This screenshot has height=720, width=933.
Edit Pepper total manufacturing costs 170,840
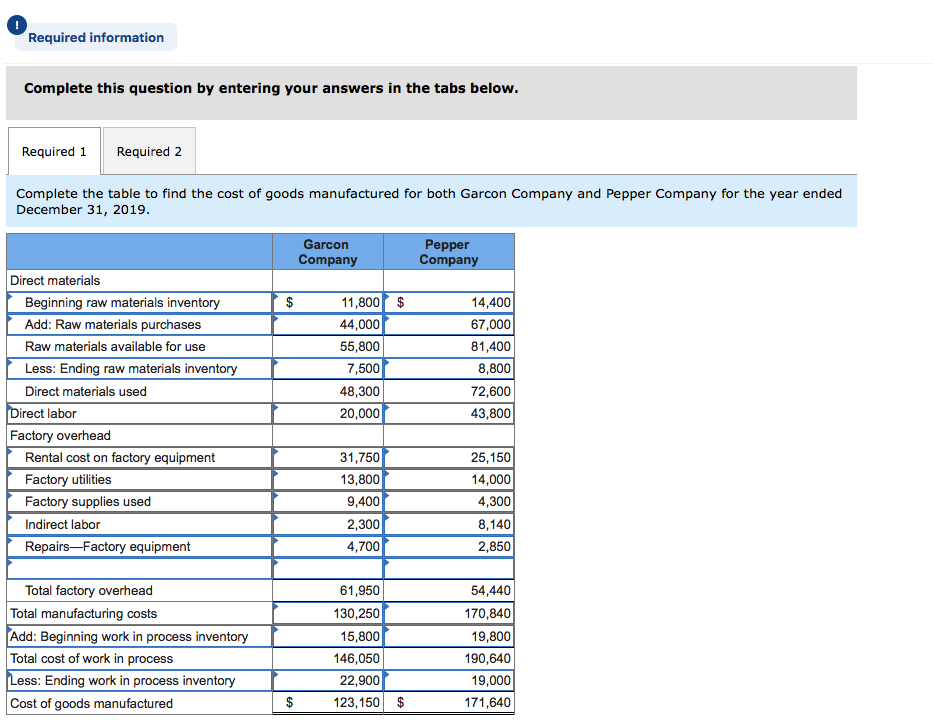click(x=449, y=613)
